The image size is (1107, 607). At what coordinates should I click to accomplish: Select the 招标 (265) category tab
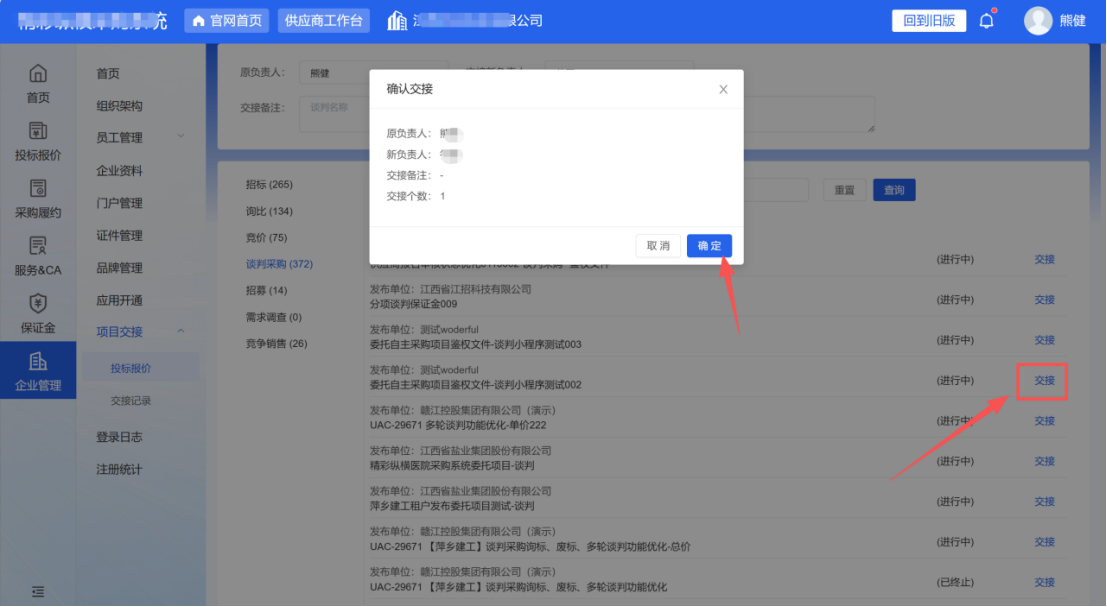point(269,185)
